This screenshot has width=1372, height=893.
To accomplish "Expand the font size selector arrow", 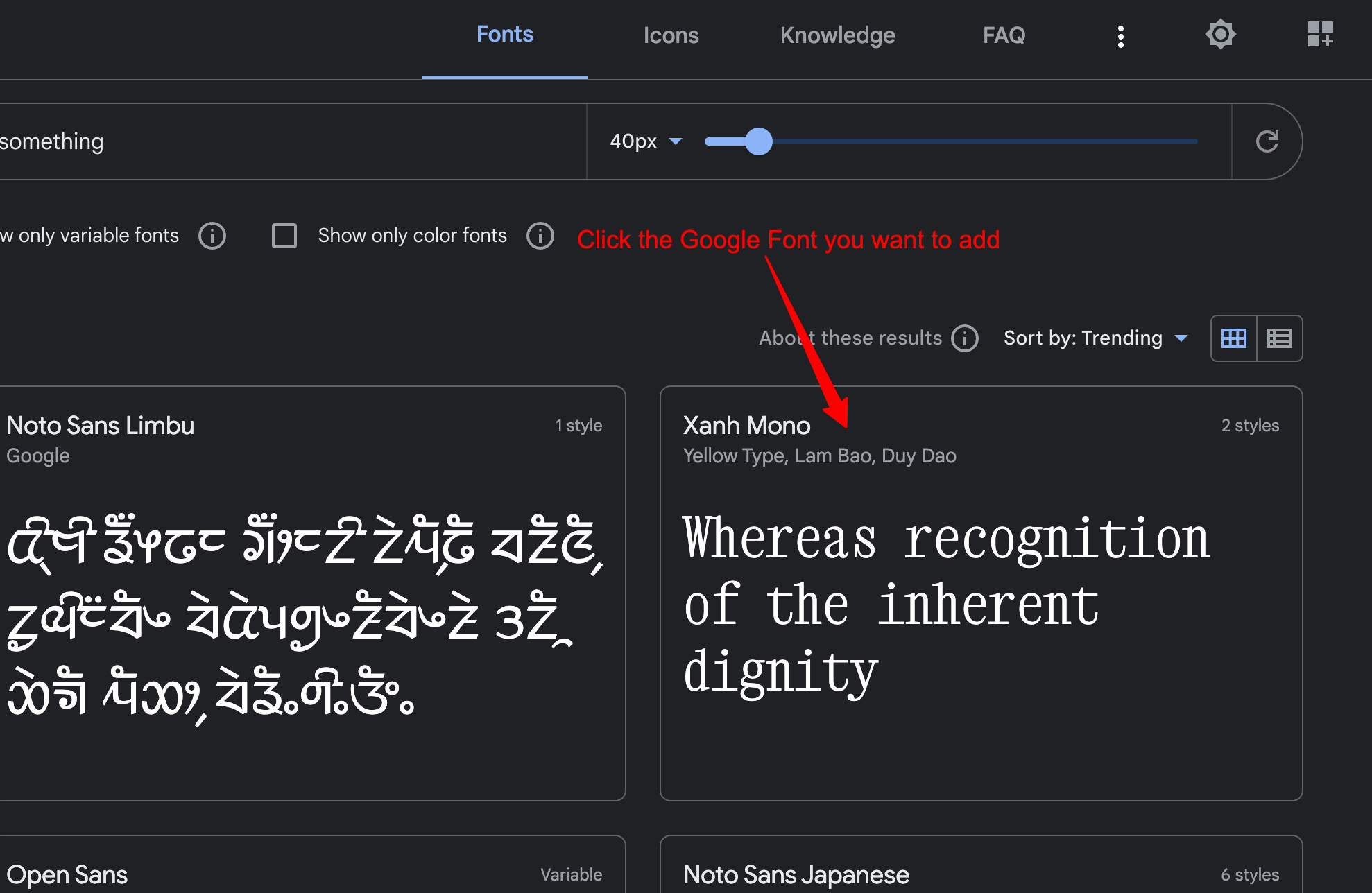I will point(676,141).
